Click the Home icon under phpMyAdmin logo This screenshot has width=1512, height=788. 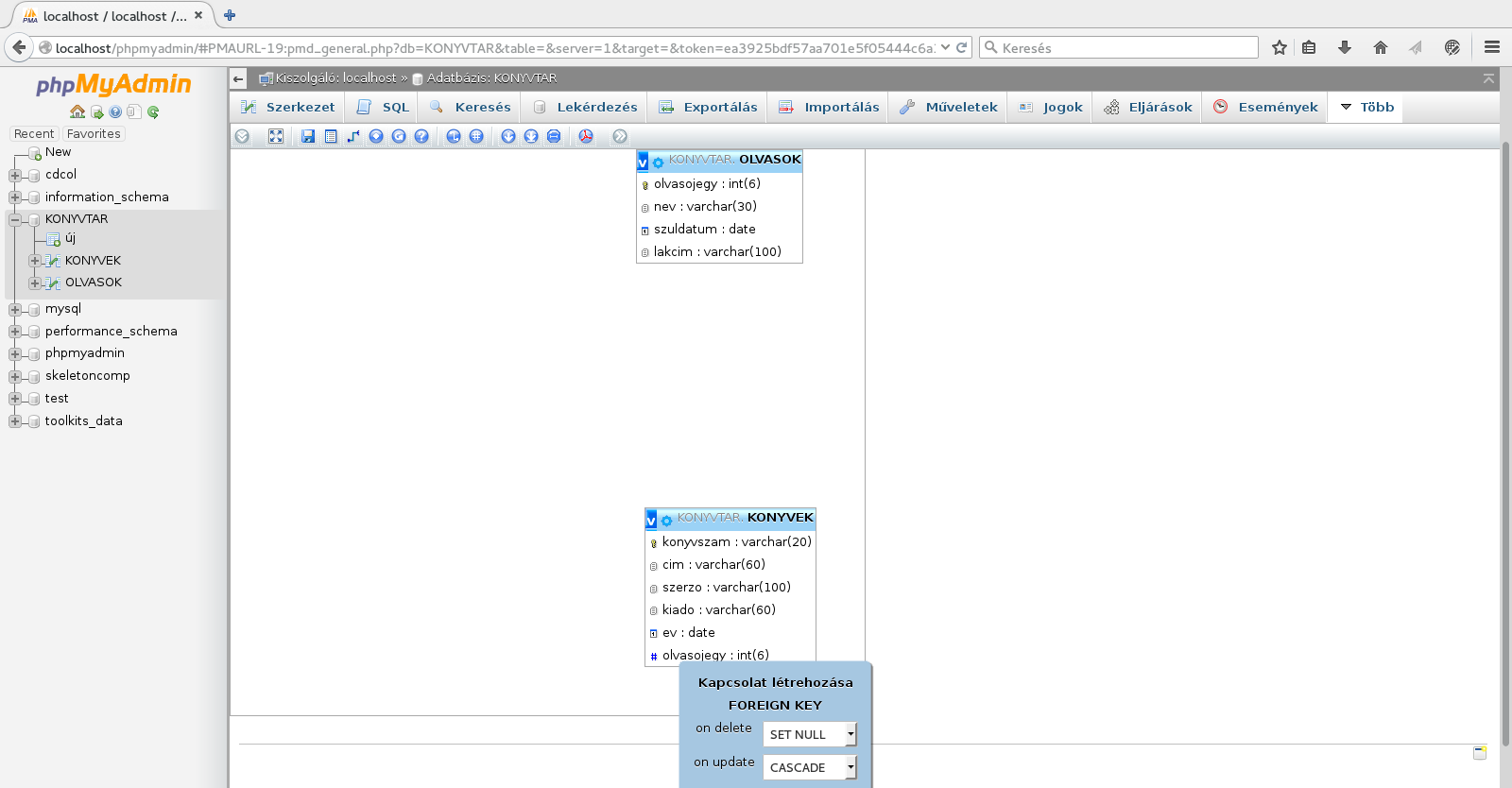click(77, 111)
